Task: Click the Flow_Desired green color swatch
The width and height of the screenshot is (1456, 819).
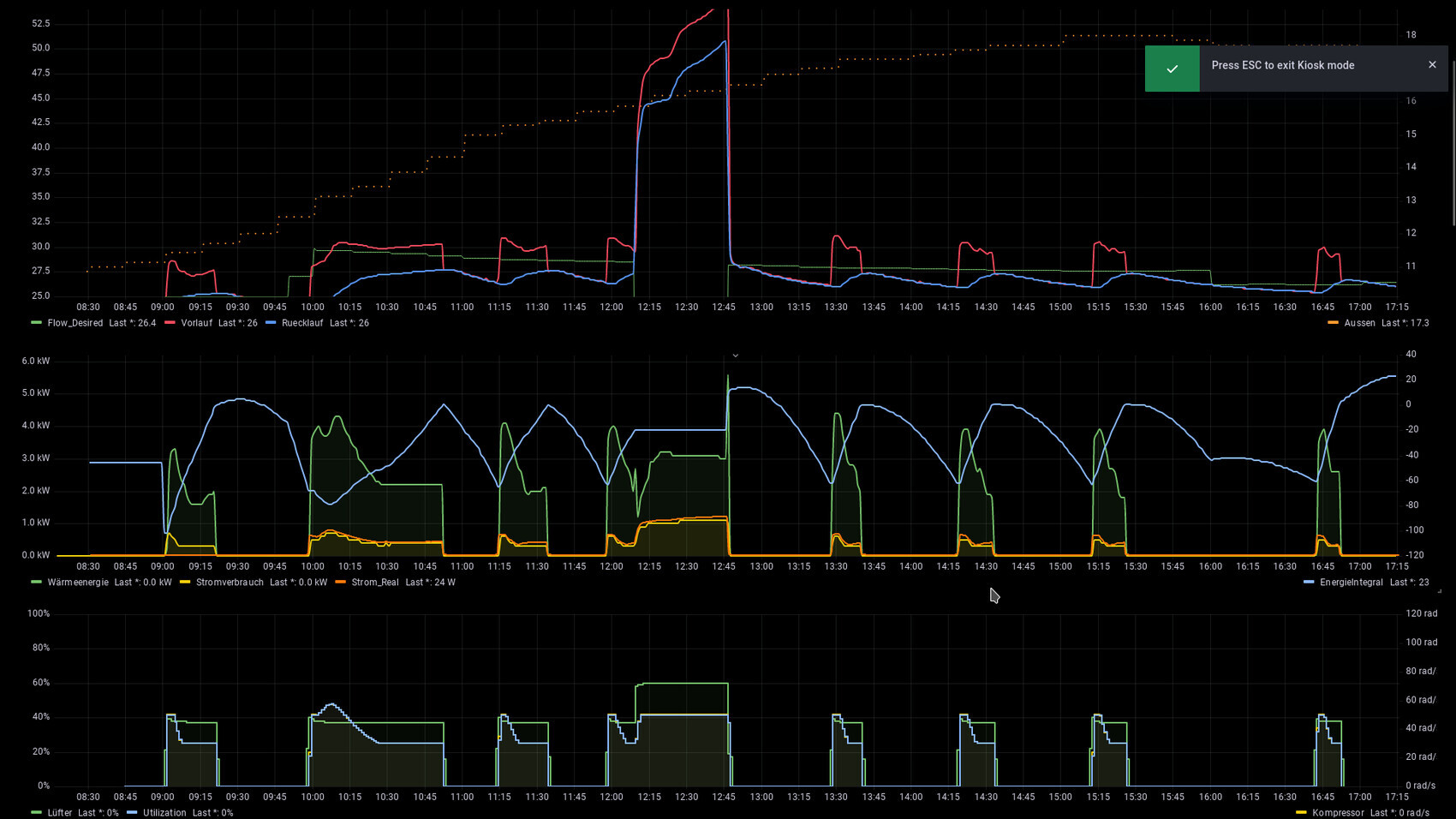Action: tap(36, 323)
